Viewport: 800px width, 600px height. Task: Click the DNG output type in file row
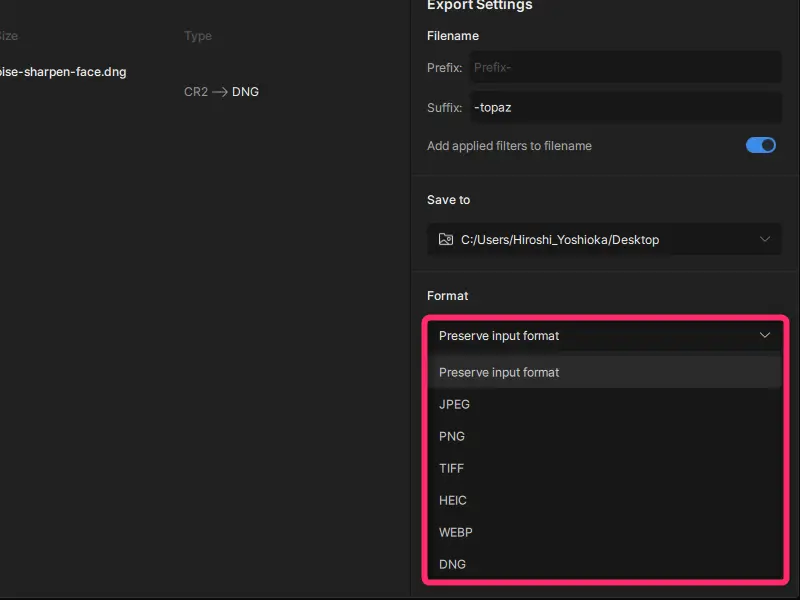pyautogui.click(x=246, y=92)
